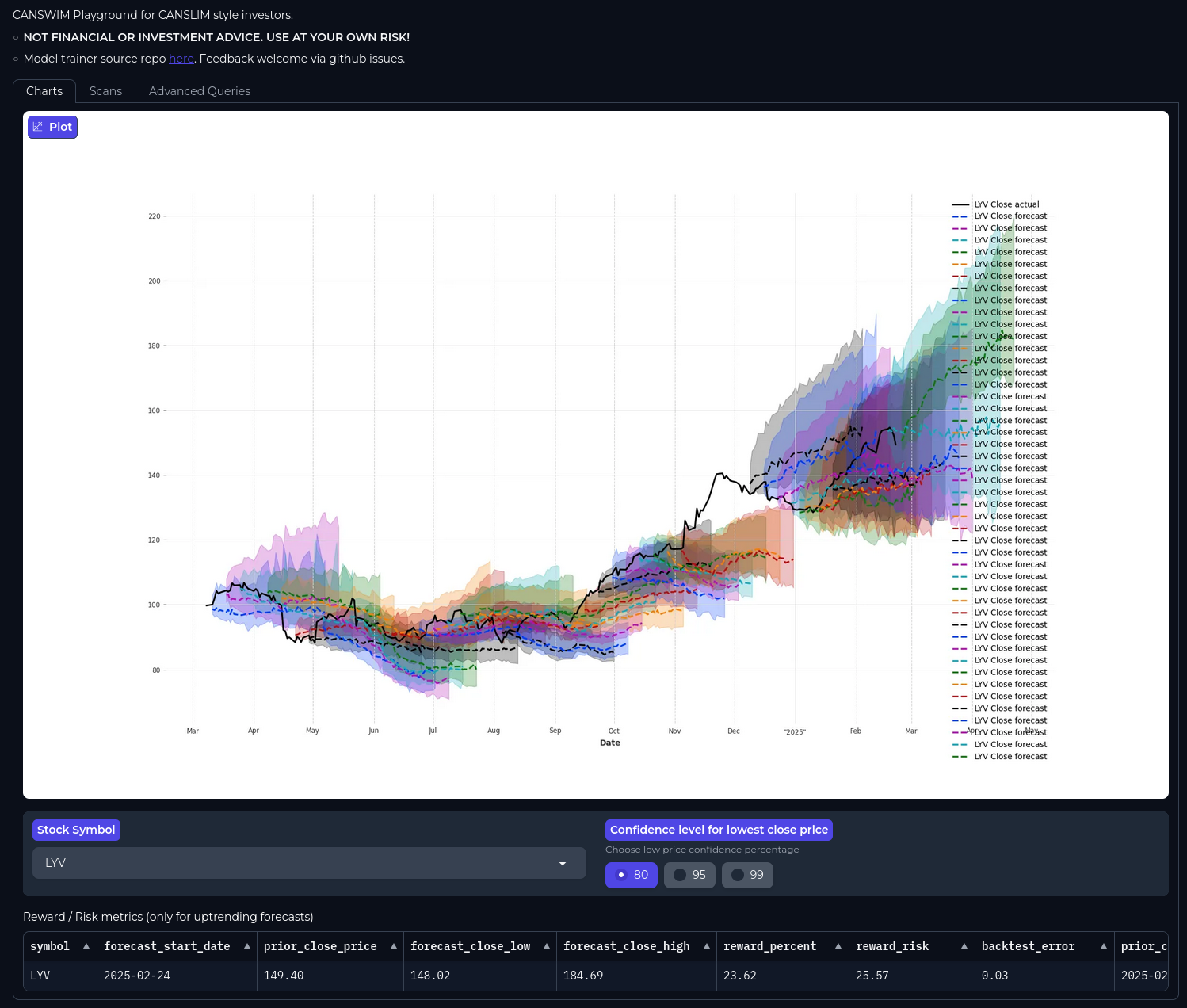This screenshot has width=1187, height=1008.
Task: Click the forecast_close_low column header text
Action: click(470, 946)
